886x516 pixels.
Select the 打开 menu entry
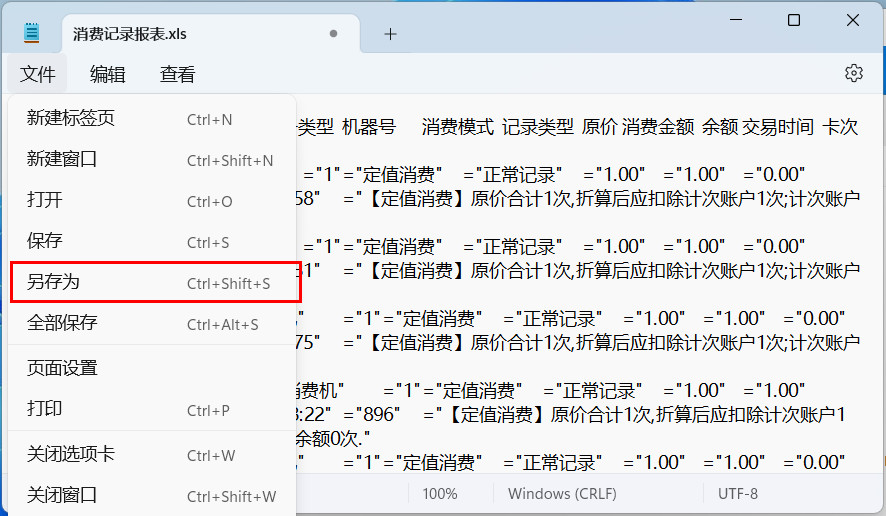click(x=153, y=200)
